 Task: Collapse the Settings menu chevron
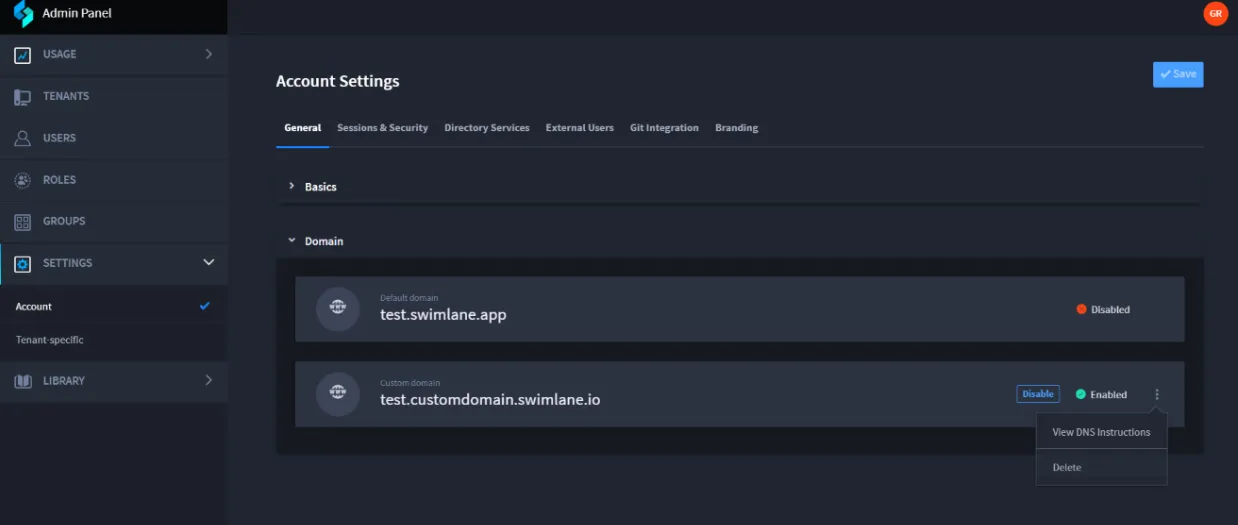(208, 262)
